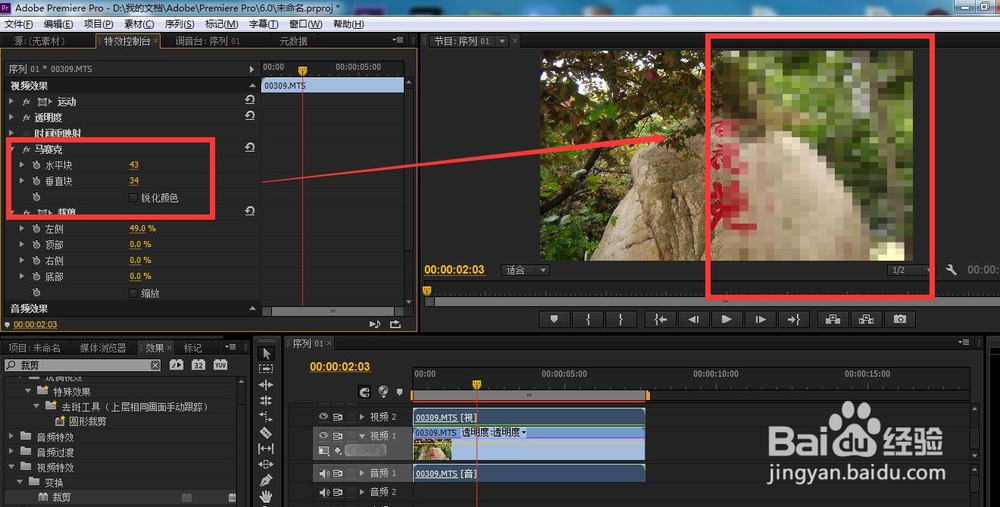Filter by YUV Effects icon
1000x507 pixels.
(x=220, y=365)
